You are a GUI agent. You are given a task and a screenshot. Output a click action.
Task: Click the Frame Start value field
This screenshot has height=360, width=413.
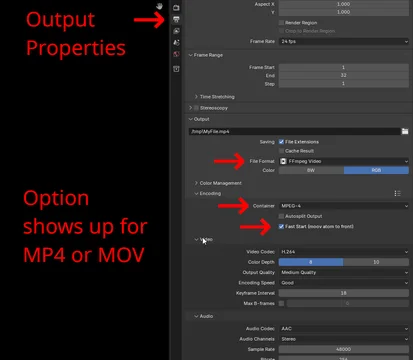click(344, 67)
